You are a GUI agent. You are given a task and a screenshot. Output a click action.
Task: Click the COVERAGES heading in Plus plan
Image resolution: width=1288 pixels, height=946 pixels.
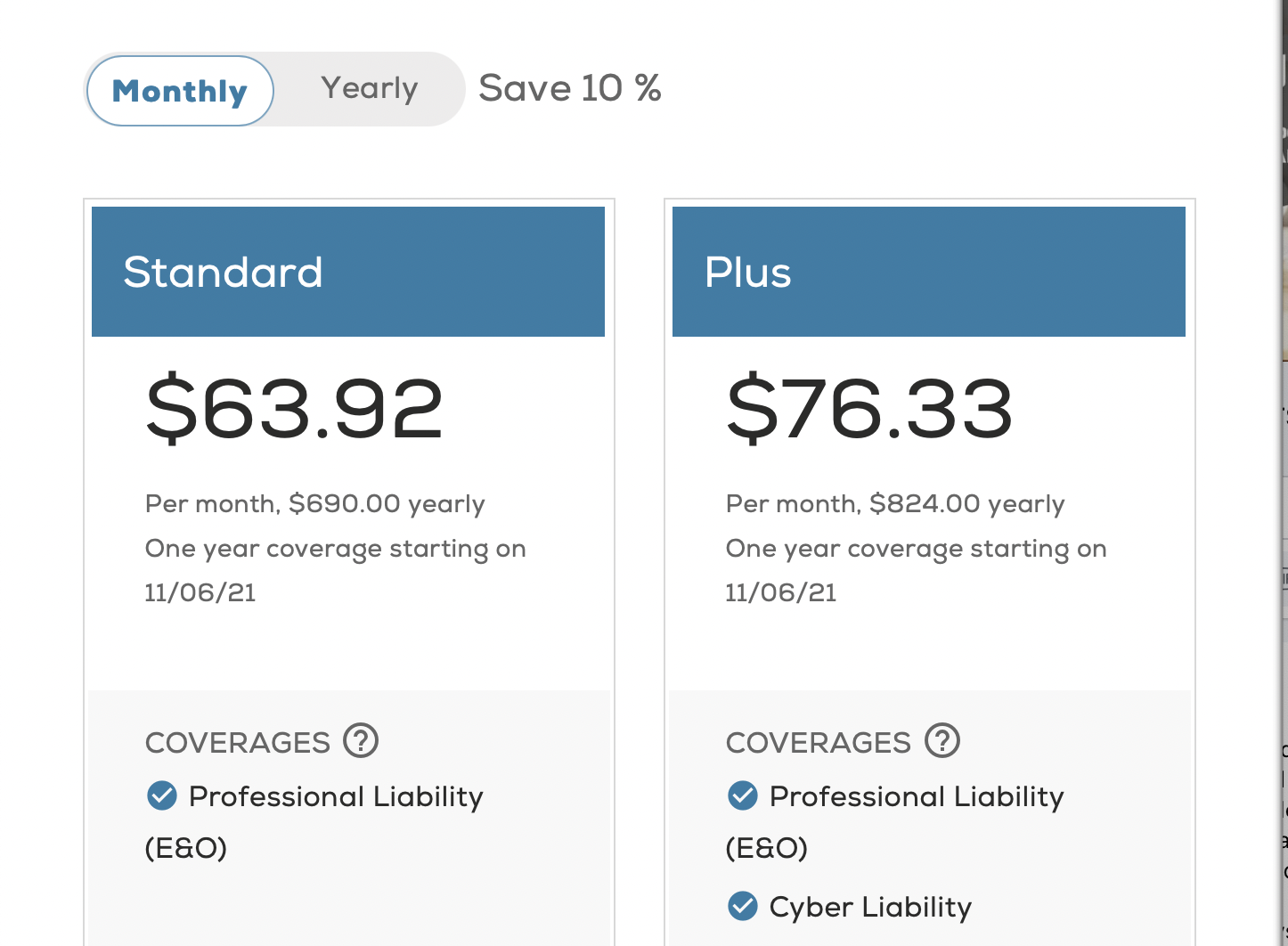point(819,742)
